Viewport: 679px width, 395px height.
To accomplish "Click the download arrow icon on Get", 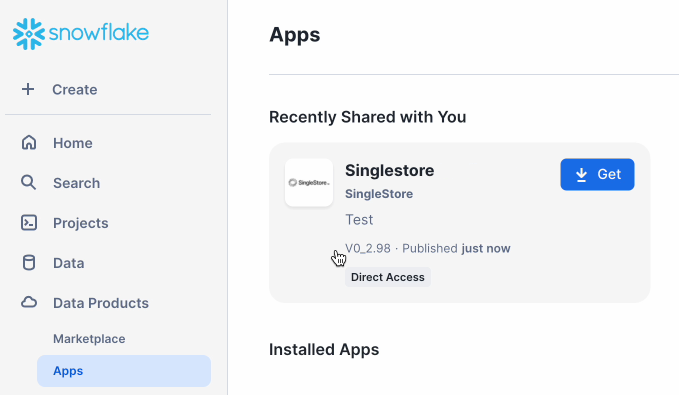I will (x=582, y=175).
